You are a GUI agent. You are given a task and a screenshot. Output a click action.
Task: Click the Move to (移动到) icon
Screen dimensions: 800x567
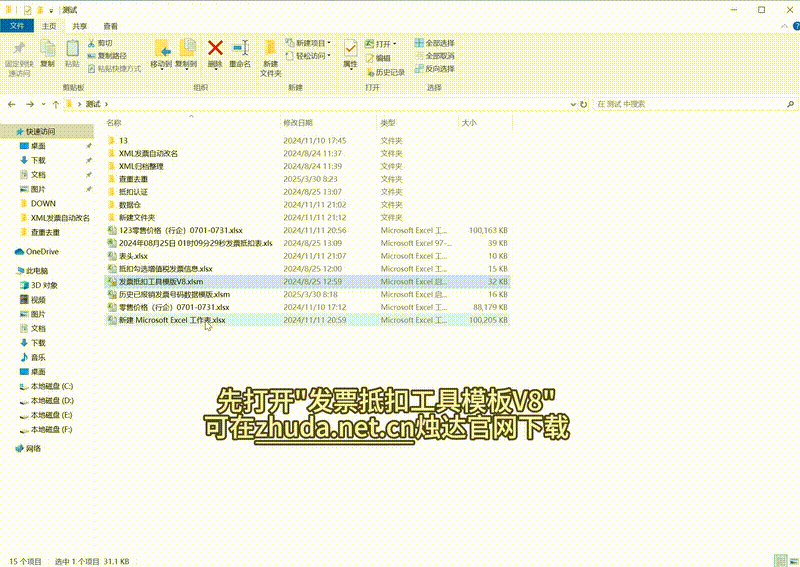pyautogui.click(x=162, y=48)
